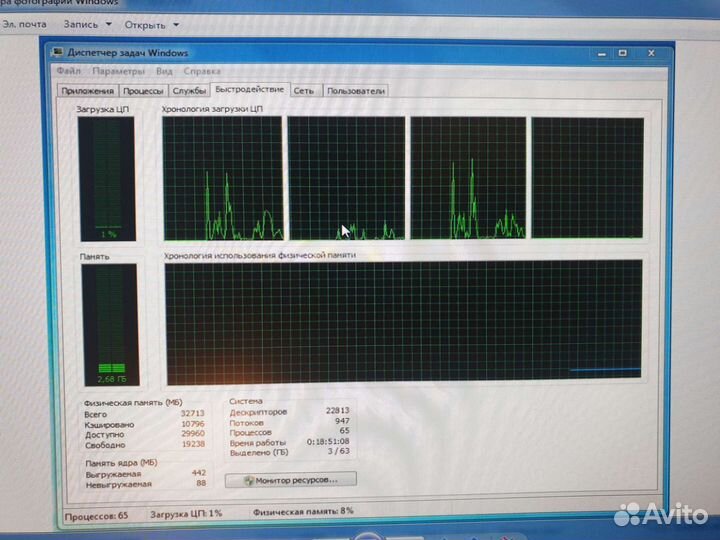This screenshot has height=540, width=720.
Task: Close the Диспетчер задач Windows window
Action: 651,53
